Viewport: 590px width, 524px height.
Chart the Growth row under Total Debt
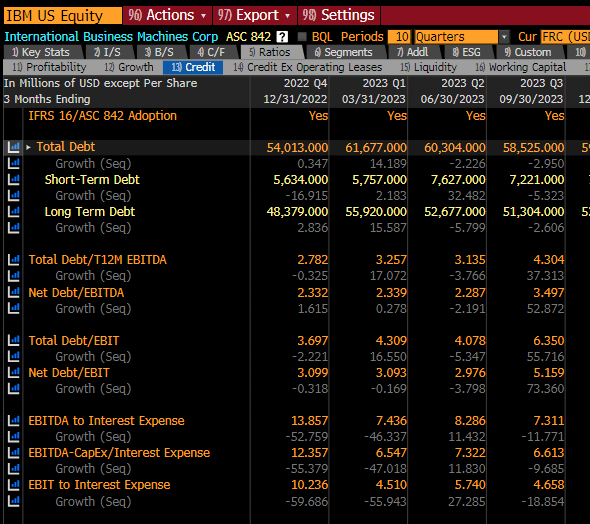[14, 163]
